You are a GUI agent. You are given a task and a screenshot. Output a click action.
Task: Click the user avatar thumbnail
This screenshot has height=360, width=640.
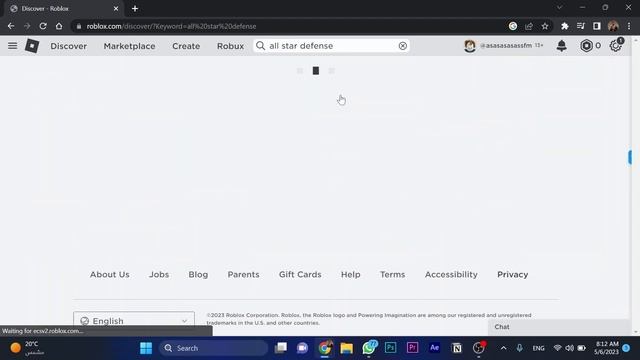(470, 46)
